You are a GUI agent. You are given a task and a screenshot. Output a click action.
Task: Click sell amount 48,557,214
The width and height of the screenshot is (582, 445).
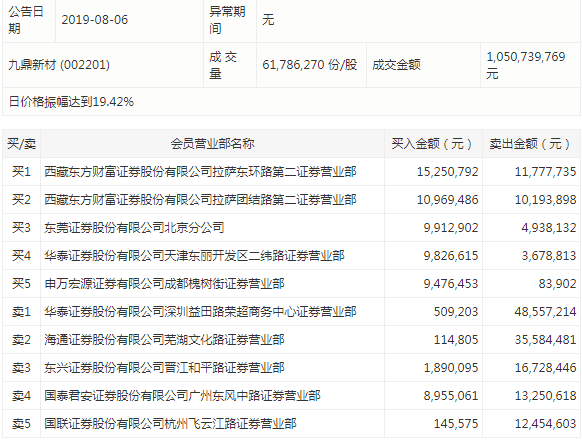545,312
